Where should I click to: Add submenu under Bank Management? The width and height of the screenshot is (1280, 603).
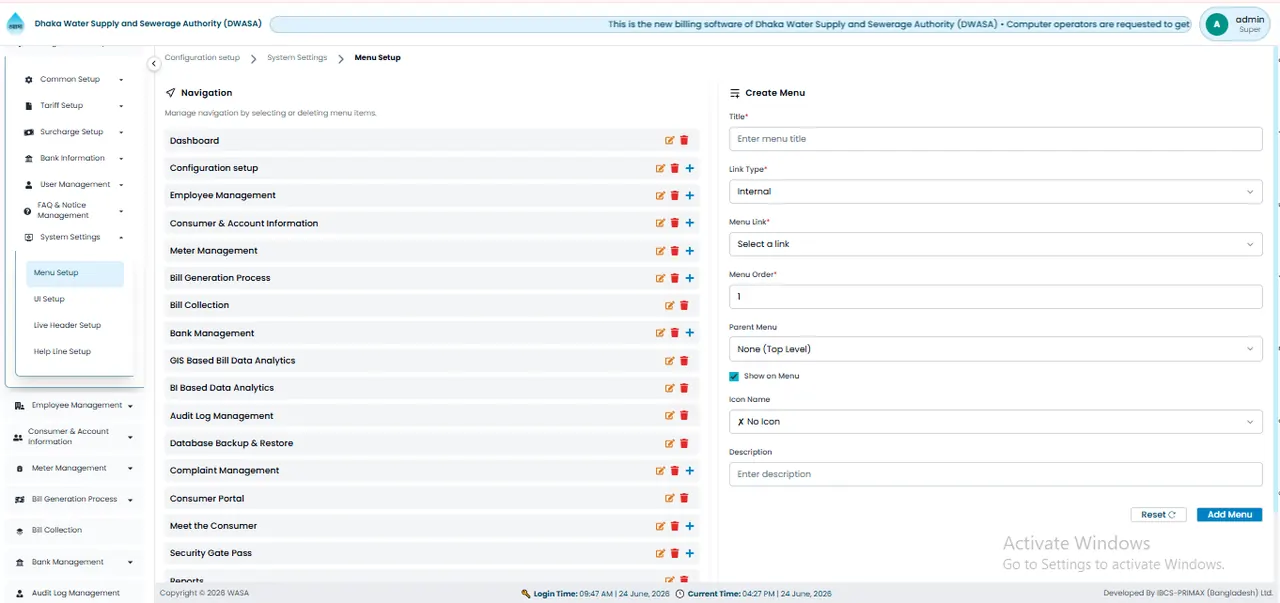point(690,333)
